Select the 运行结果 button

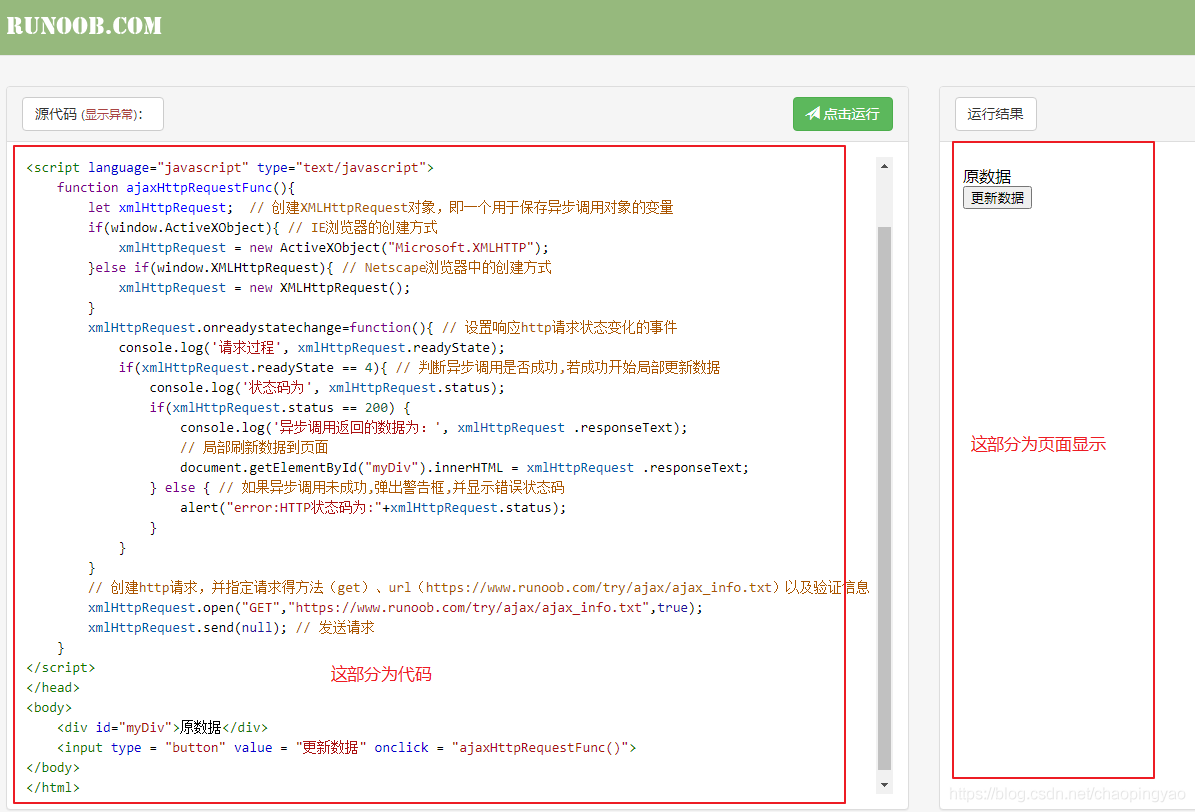(995, 114)
